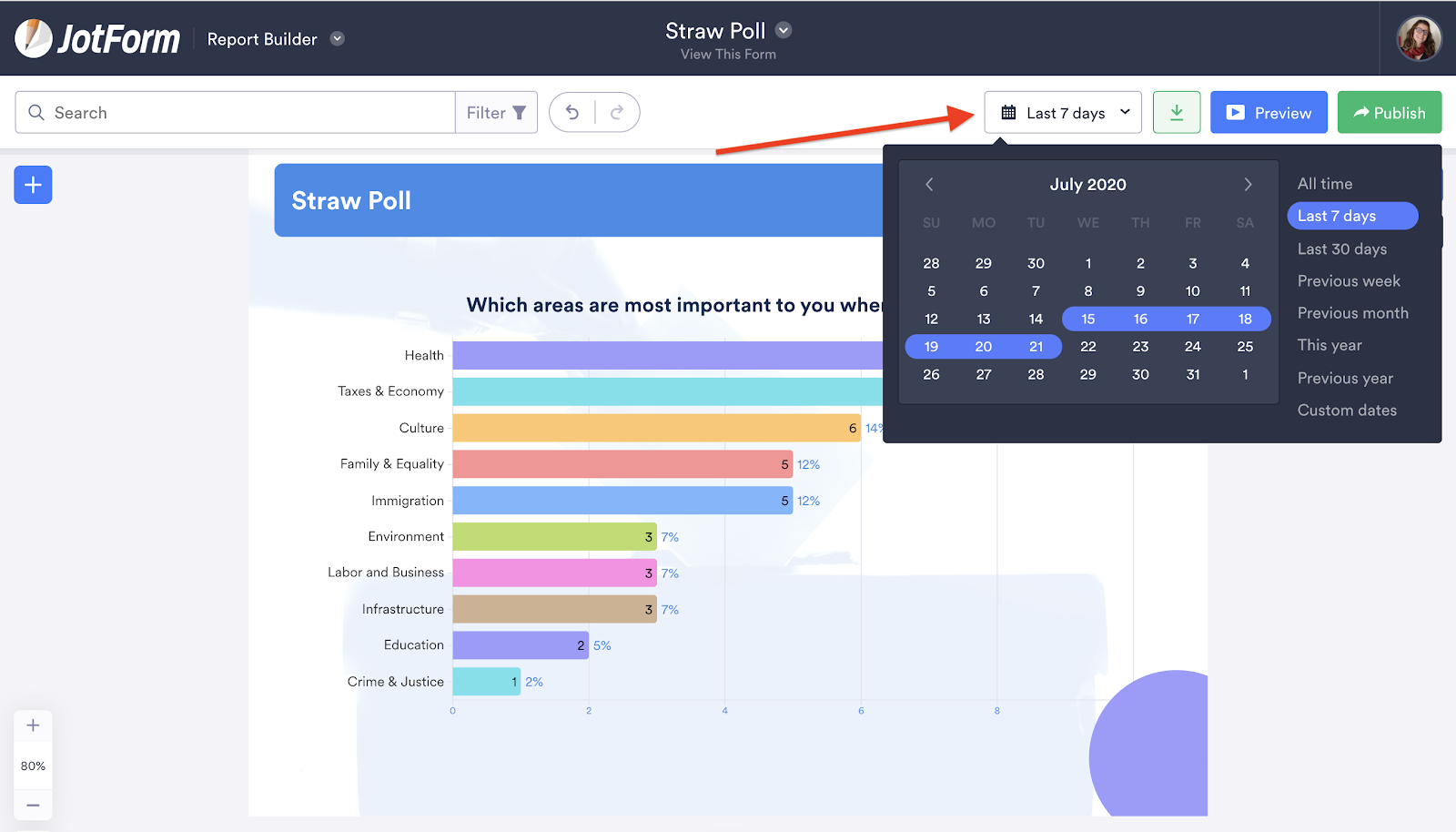Follow the View This Form link
The width and height of the screenshot is (1456, 832).
tap(728, 54)
